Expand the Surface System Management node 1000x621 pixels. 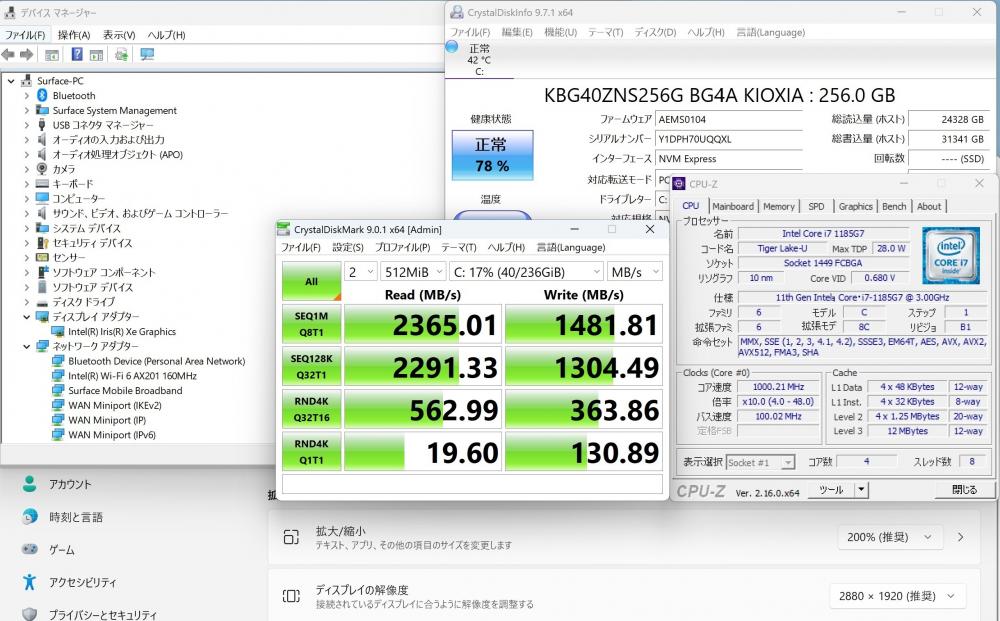[x=26, y=110]
